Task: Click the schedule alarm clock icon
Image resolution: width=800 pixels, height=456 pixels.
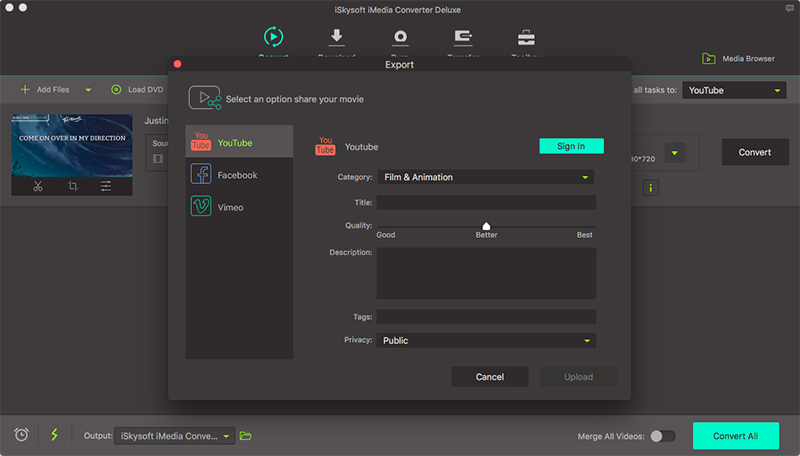Action: [22, 435]
